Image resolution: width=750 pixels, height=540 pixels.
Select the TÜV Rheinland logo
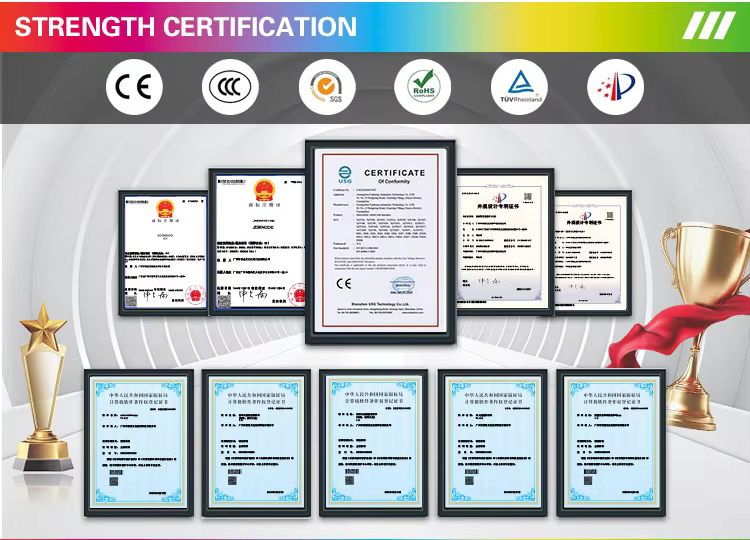tap(520, 88)
